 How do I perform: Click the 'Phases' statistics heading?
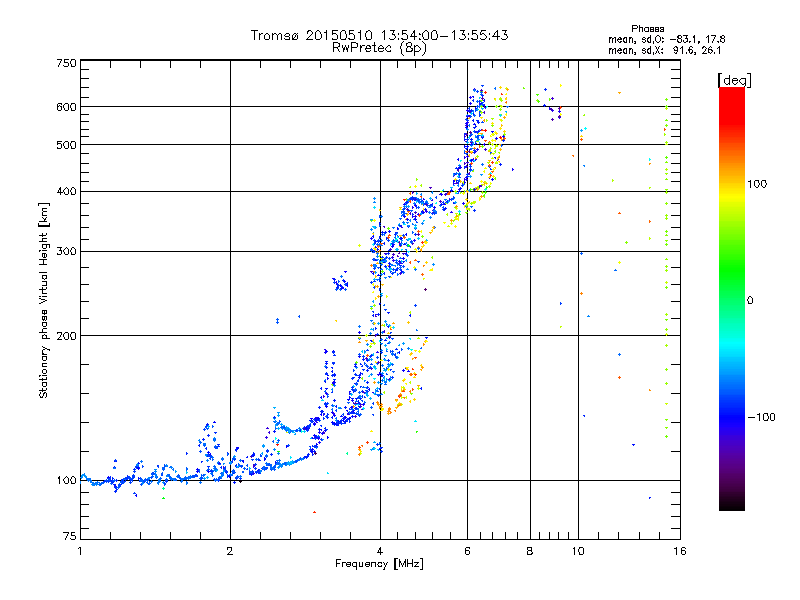pos(647,29)
